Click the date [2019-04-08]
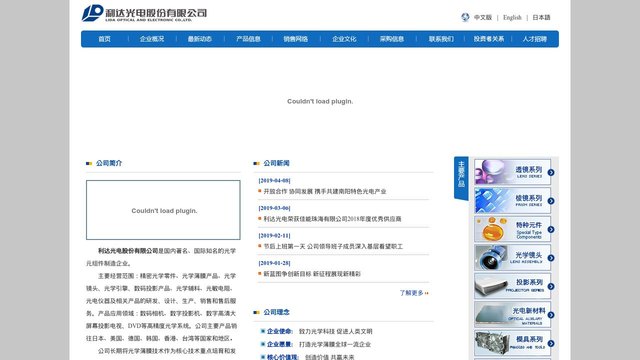Image resolution: width=640 pixels, height=360 pixels. 274,180
